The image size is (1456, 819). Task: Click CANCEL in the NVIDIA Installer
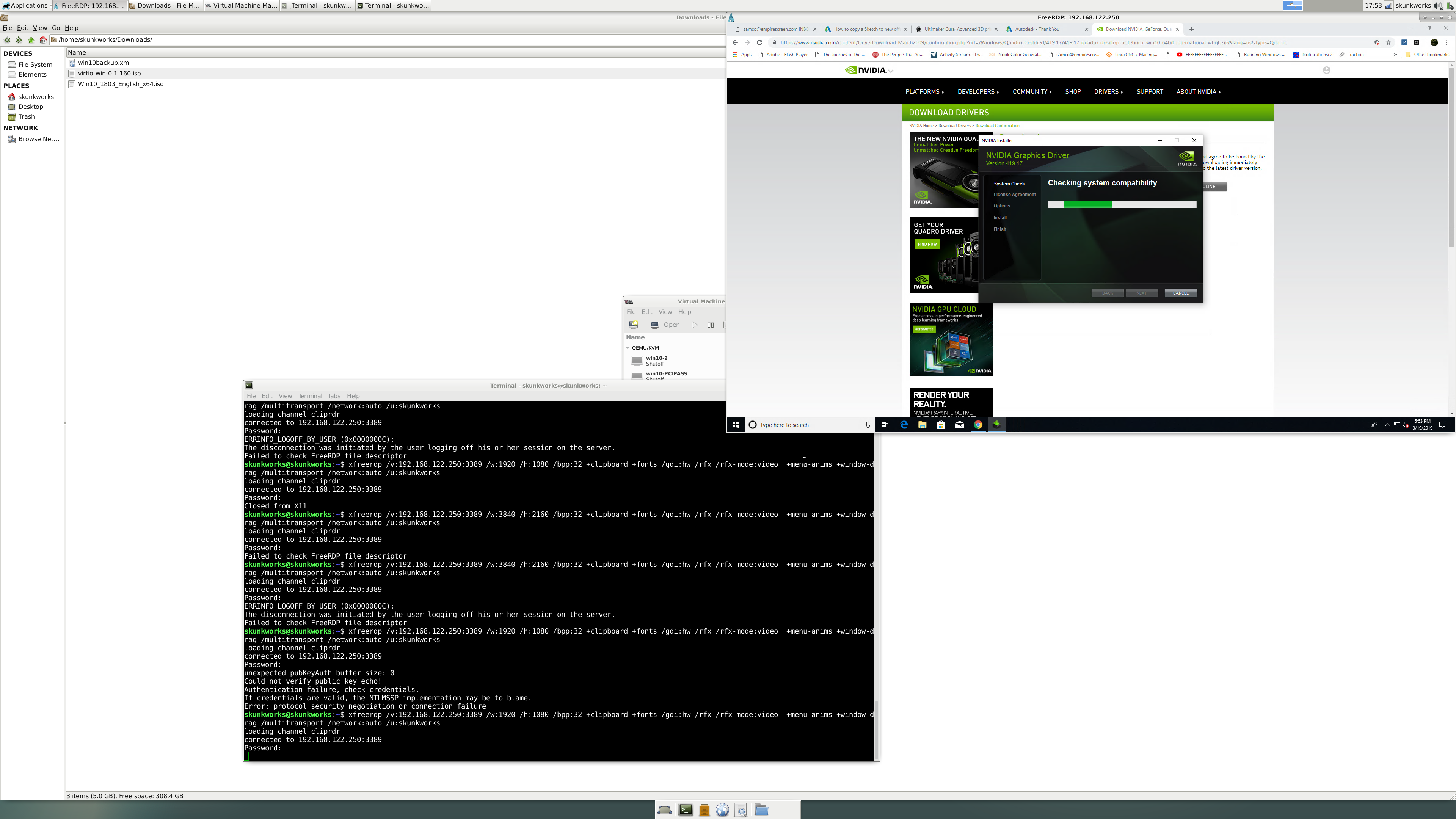click(x=1181, y=293)
